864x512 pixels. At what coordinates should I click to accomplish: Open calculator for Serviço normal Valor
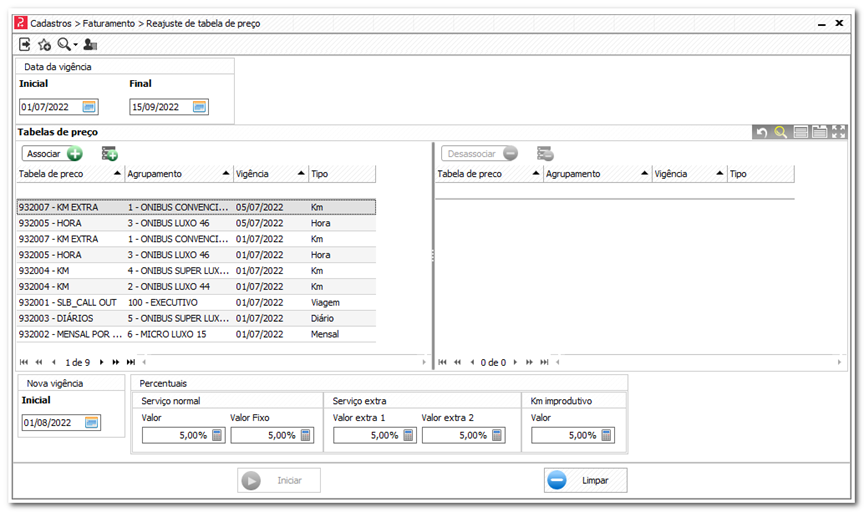pyautogui.click(x=217, y=435)
